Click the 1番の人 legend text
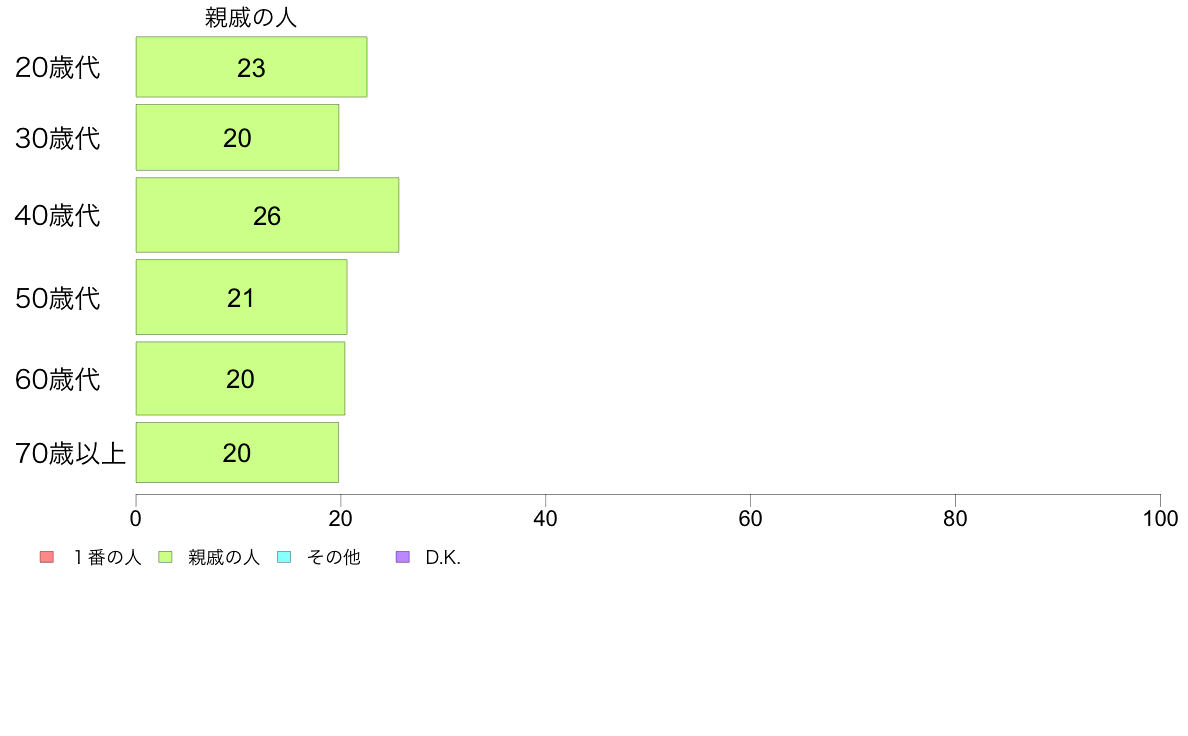Viewport: 1188px width, 736px height. point(107,557)
